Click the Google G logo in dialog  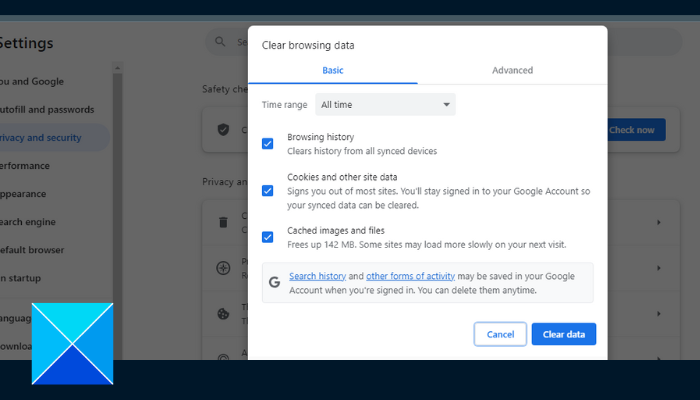(x=274, y=282)
